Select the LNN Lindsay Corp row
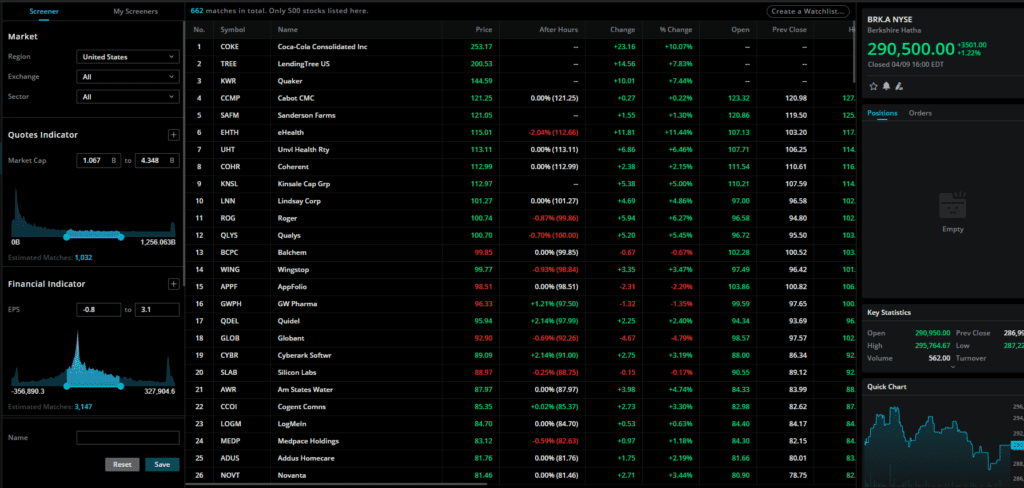Viewport: 1024px width, 488px height. (x=520, y=201)
